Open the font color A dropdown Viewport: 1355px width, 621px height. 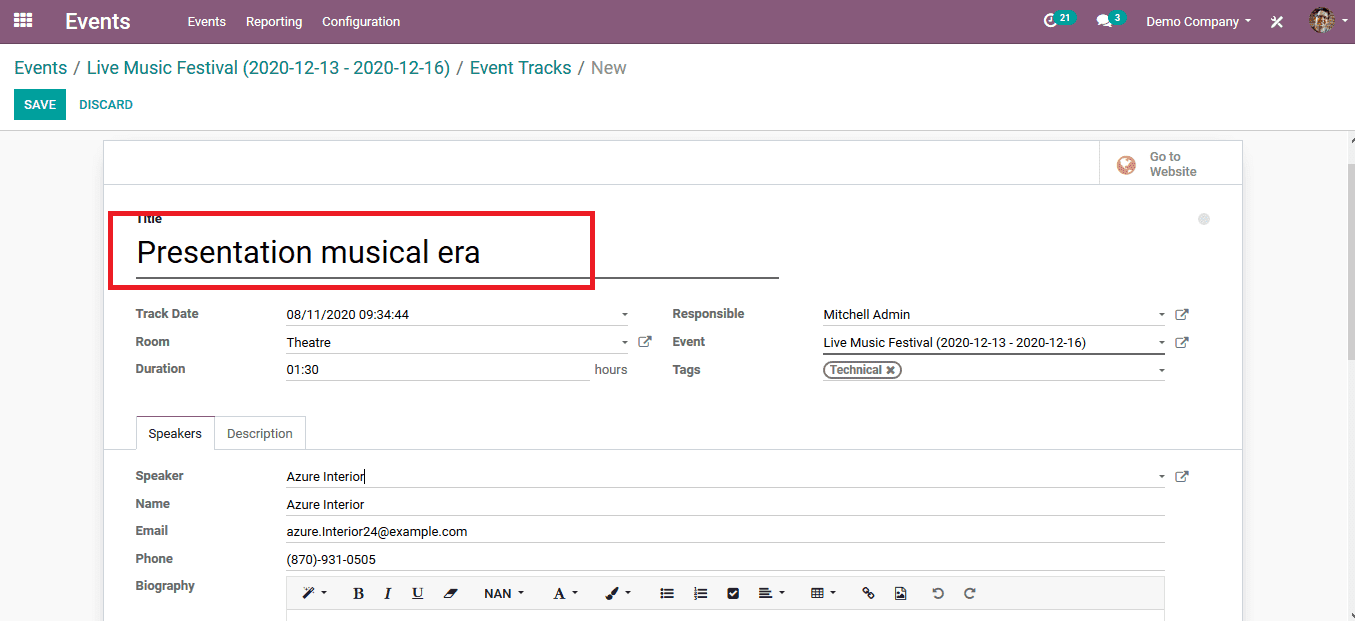566,593
